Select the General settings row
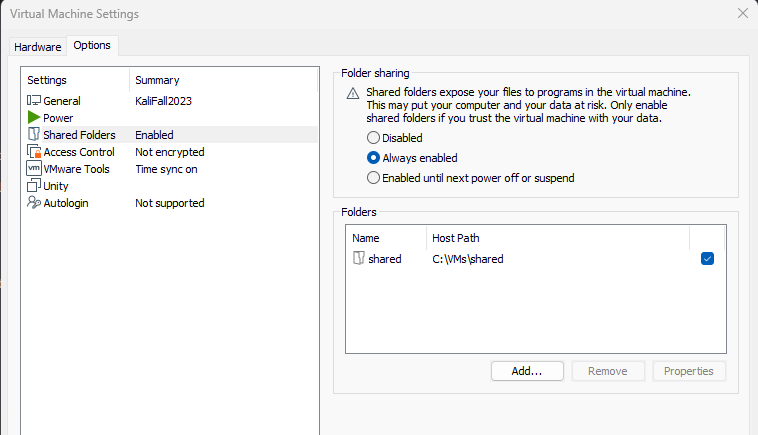Image resolution: width=758 pixels, height=435 pixels. pos(169,101)
